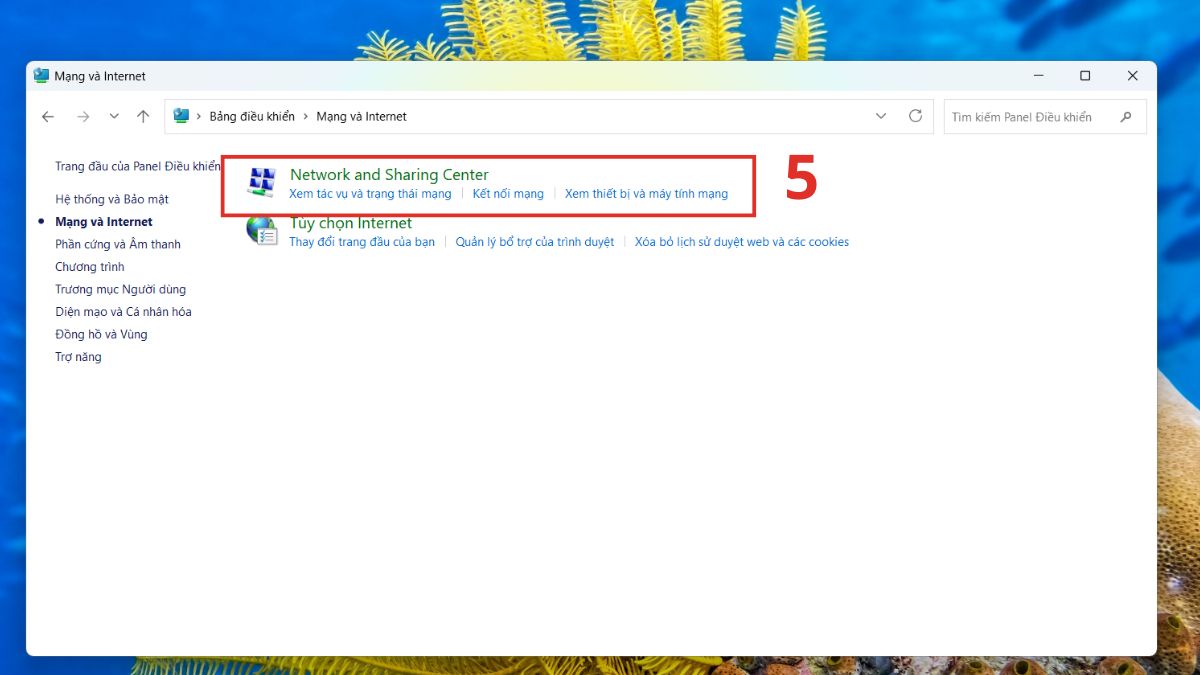Open the Trợ năng category
Viewport: 1200px width, 675px height.
pyautogui.click(x=78, y=357)
